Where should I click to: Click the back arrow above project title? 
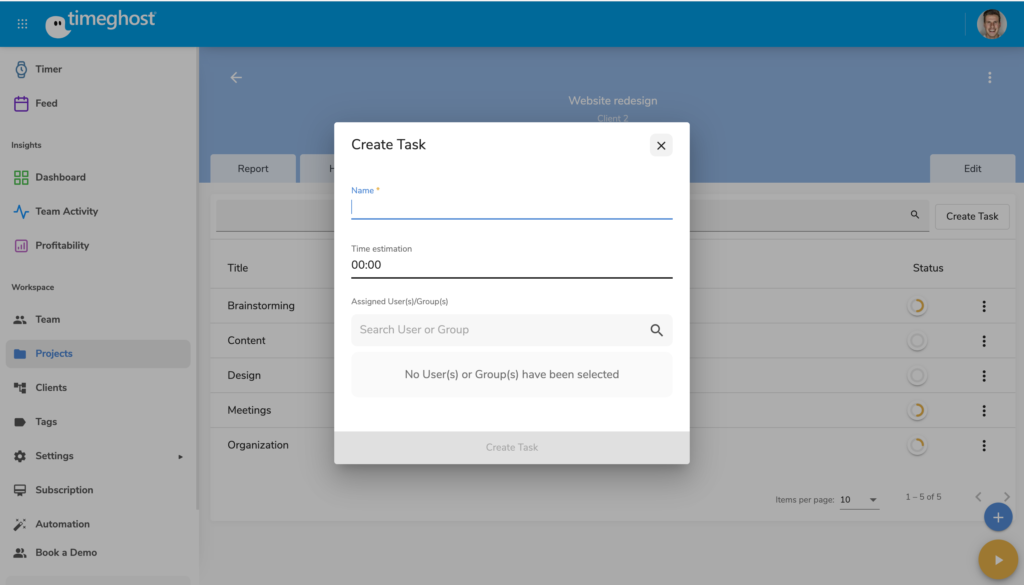click(x=236, y=78)
